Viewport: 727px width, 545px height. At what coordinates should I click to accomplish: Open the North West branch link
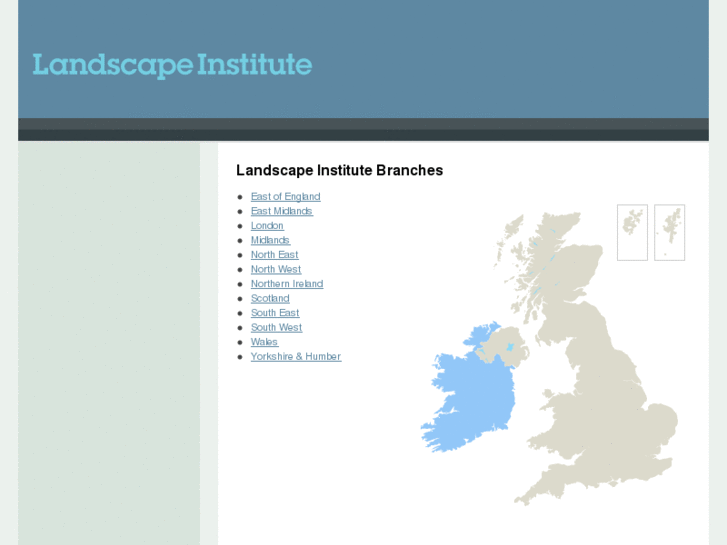pos(276,269)
